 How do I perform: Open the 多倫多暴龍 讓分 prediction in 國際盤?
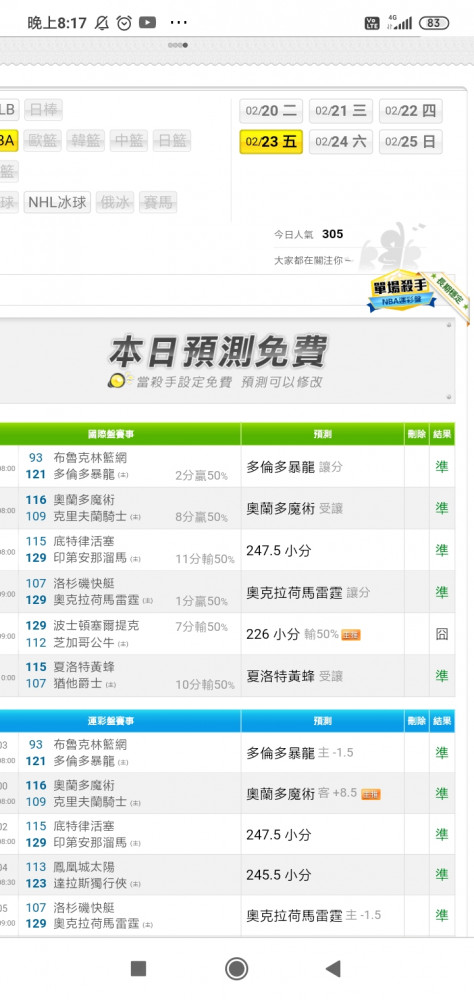[x=294, y=467]
